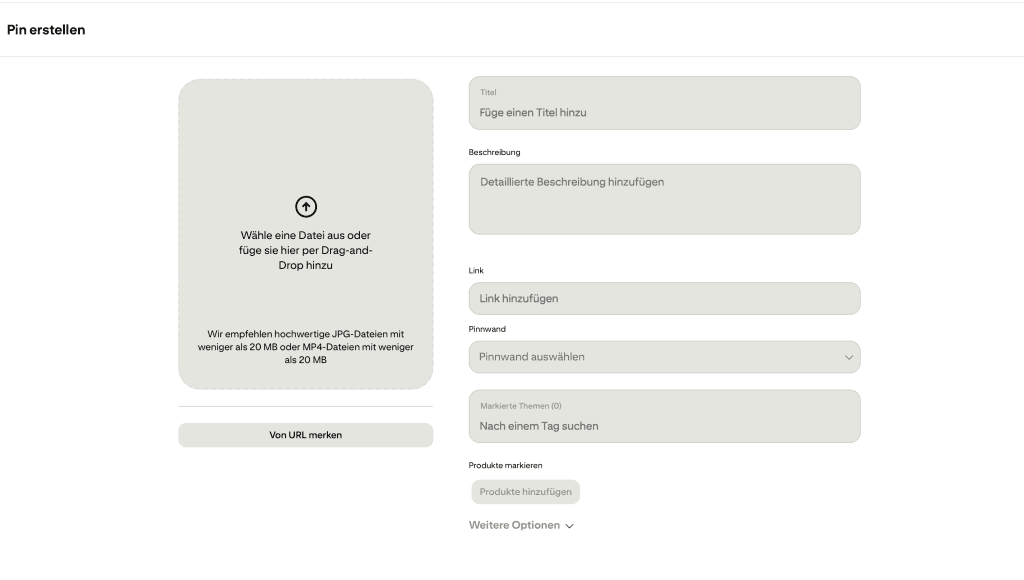Click the upload arrow icon
Image resolution: width=1024 pixels, height=580 pixels.
[306, 206]
